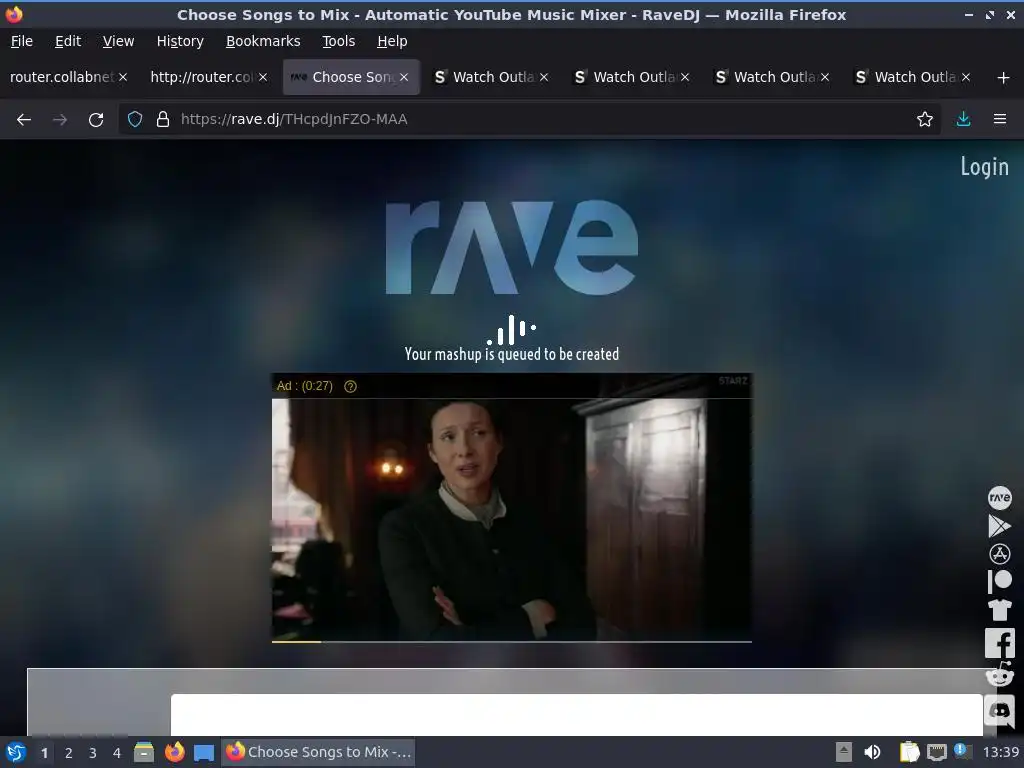This screenshot has width=1024, height=768.
Task: Open the Google Play store icon
Action: tap(999, 526)
